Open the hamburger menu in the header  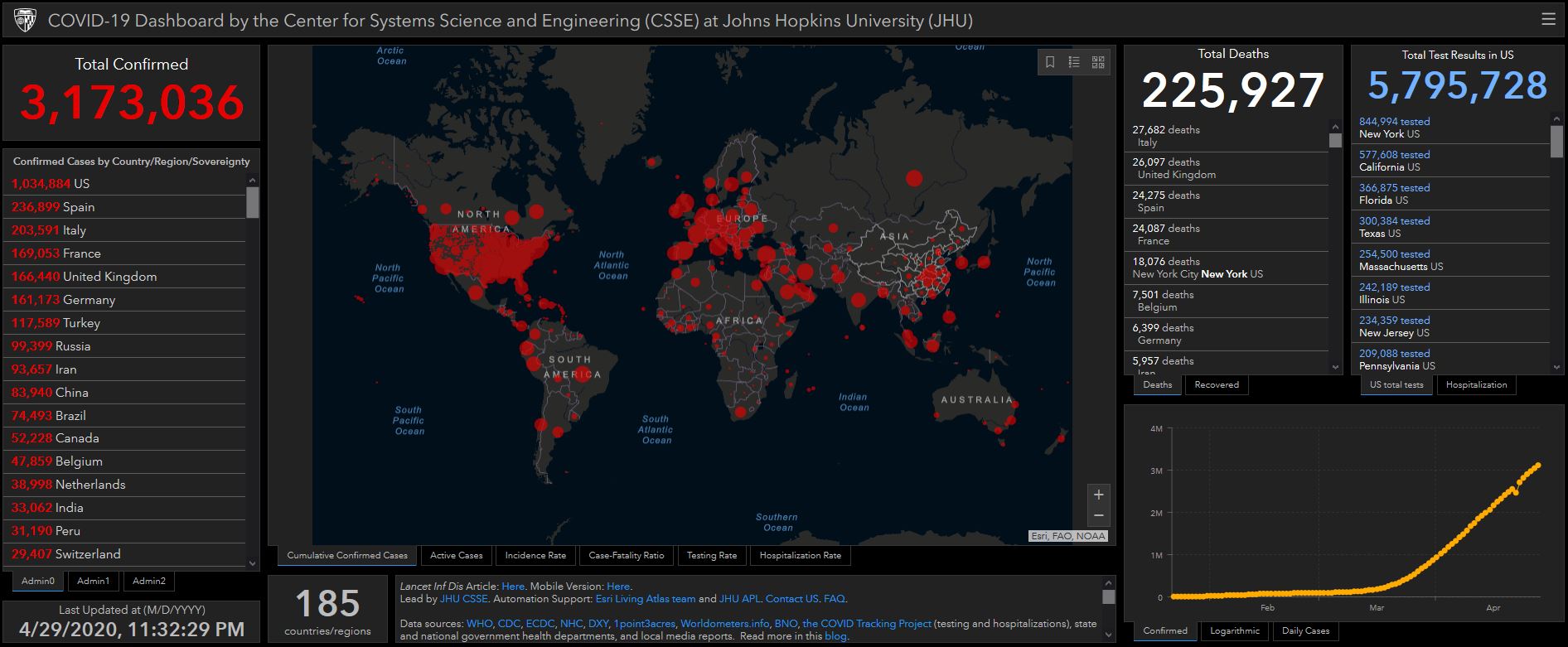coord(1548,19)
